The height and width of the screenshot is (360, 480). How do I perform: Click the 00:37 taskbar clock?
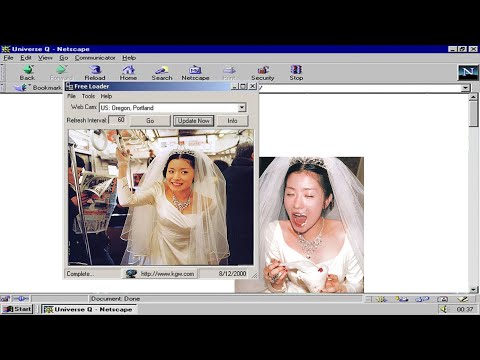(465, 309)
